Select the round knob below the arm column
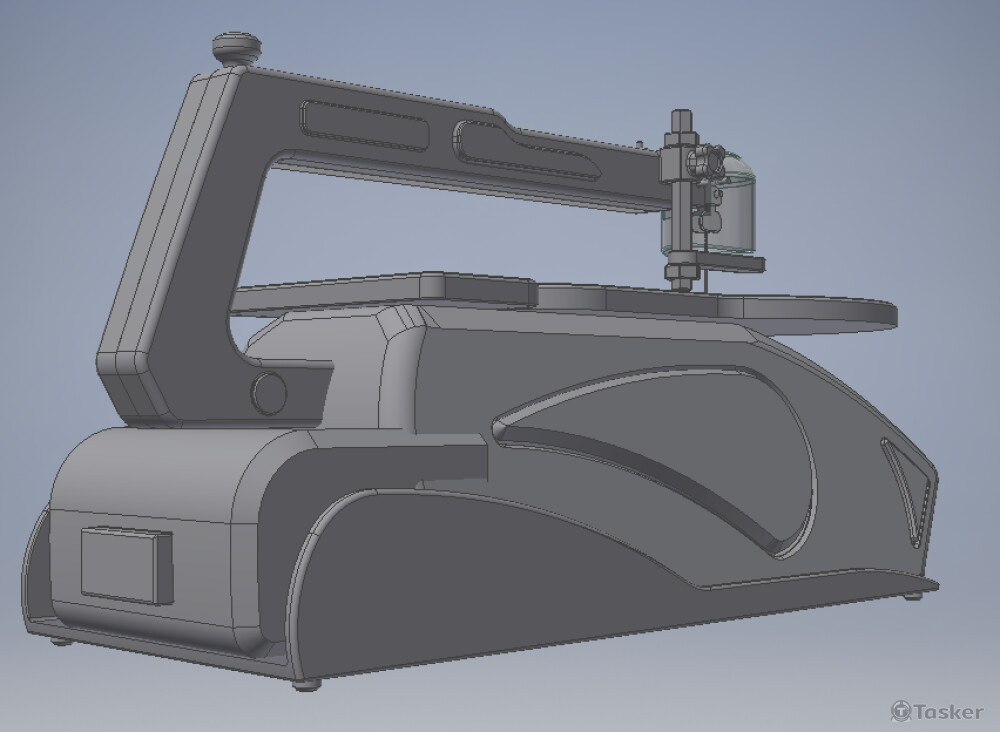Viewport: 1000px width, 732px height. [268, 394]
